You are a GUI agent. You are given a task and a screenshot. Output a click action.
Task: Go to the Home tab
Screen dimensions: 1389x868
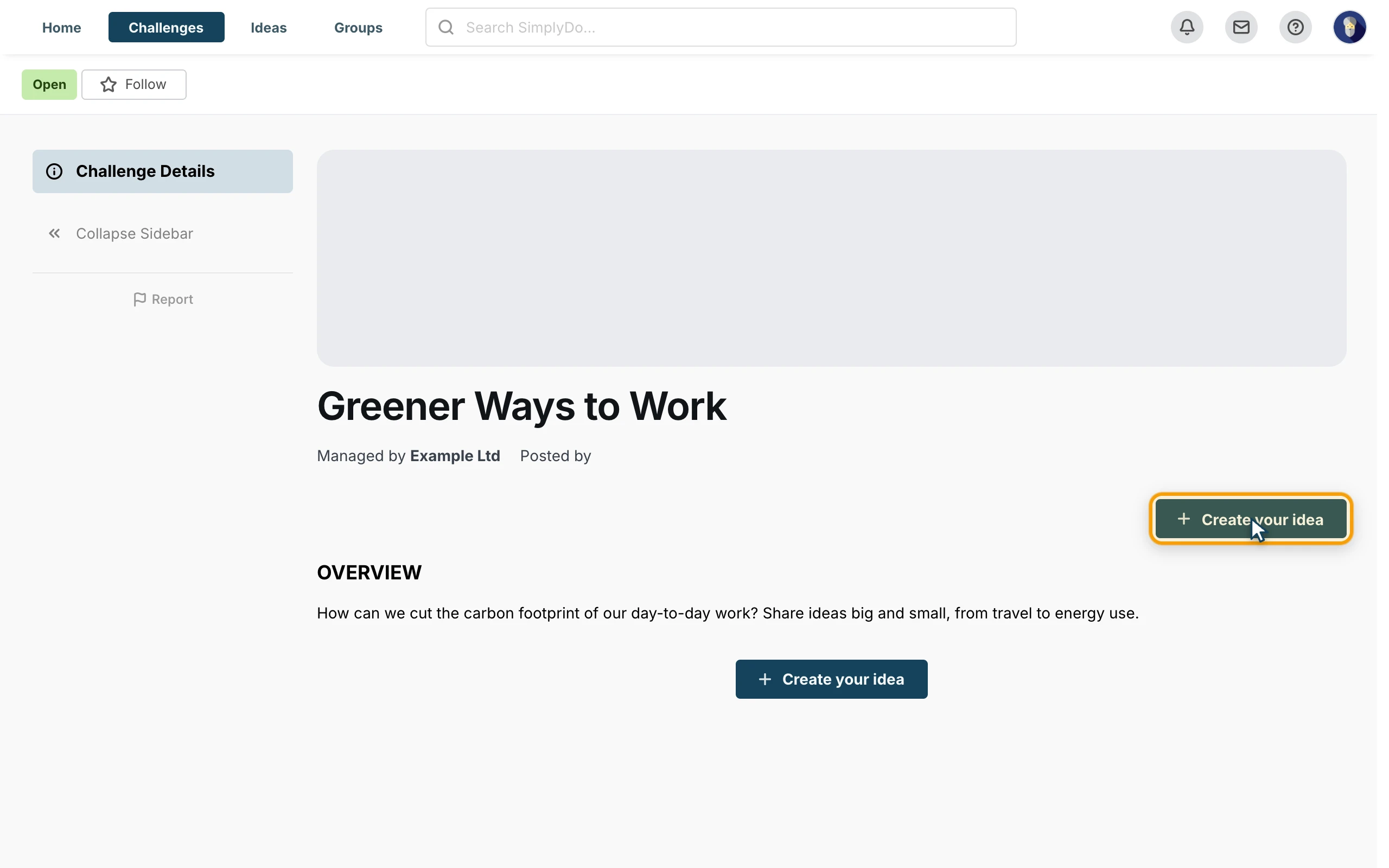tap(61, 28)
